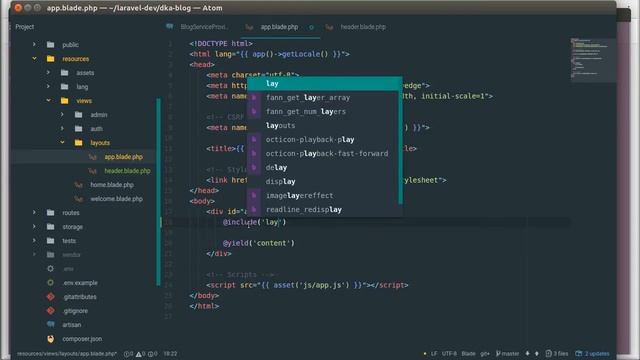
Task: Click the storage folder icon
Action: [x=51, y=227]
